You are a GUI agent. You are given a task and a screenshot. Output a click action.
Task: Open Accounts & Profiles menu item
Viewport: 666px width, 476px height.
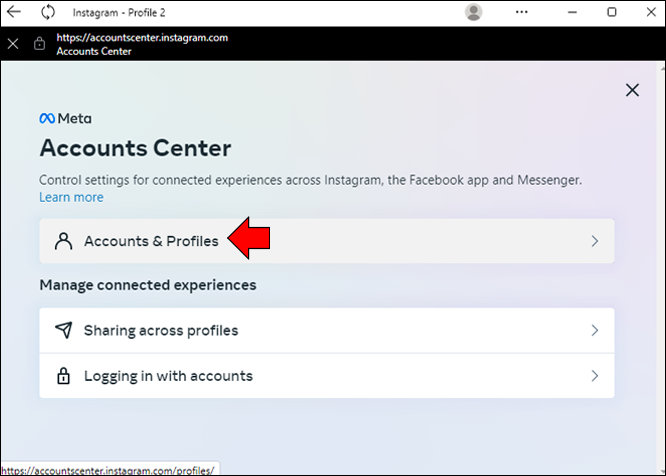[x=150, y=241]
